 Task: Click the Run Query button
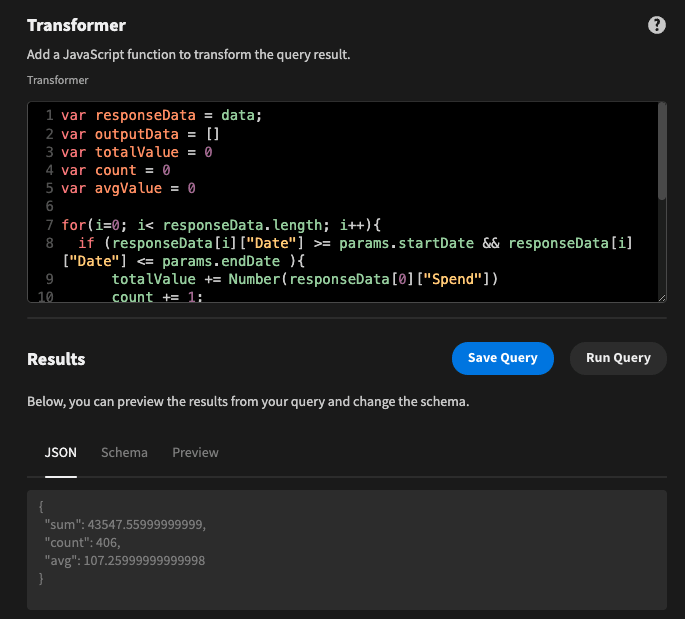(x=618, y=358)
